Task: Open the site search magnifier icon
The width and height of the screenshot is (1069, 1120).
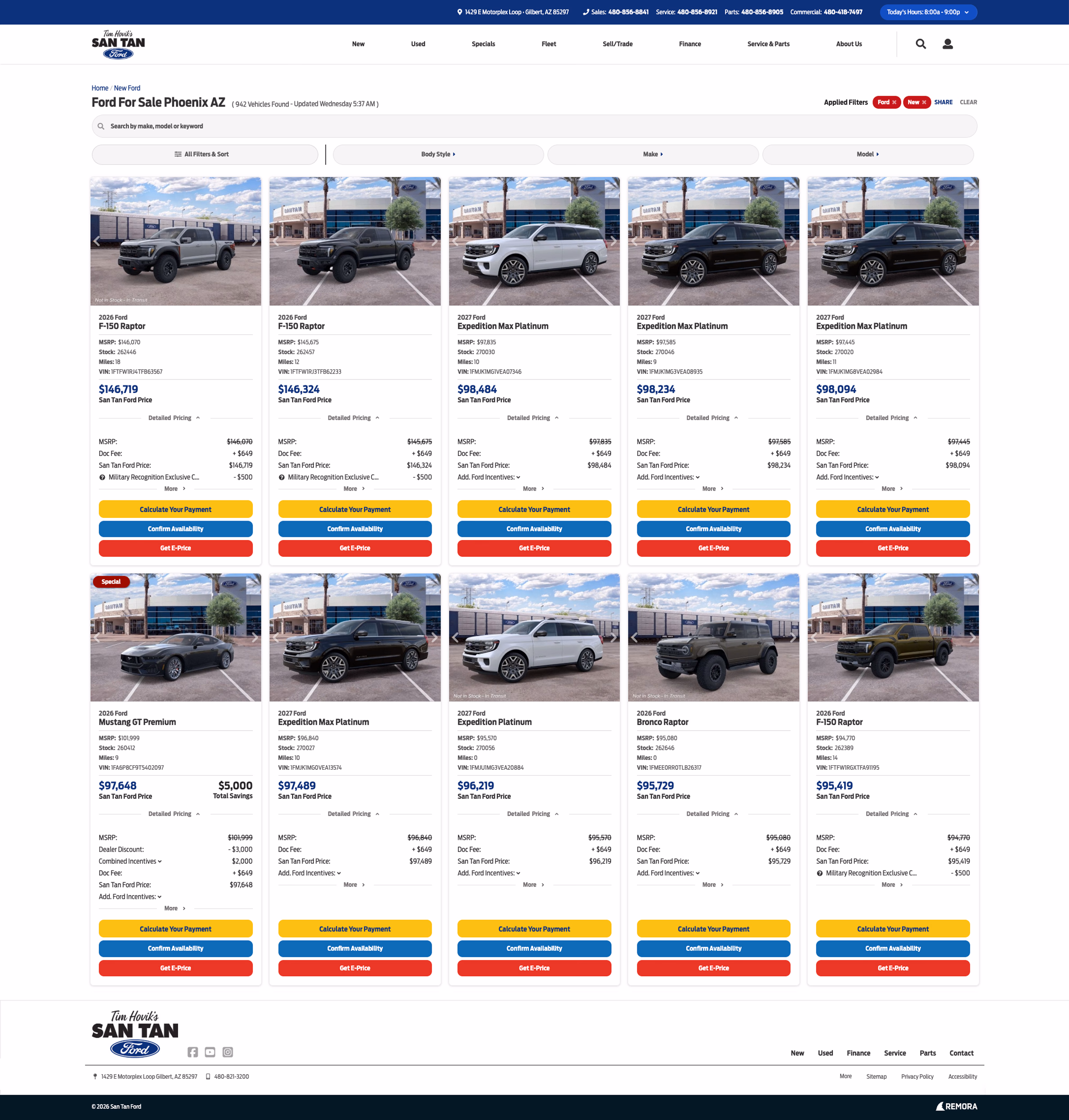Action: tap(920, 44)
